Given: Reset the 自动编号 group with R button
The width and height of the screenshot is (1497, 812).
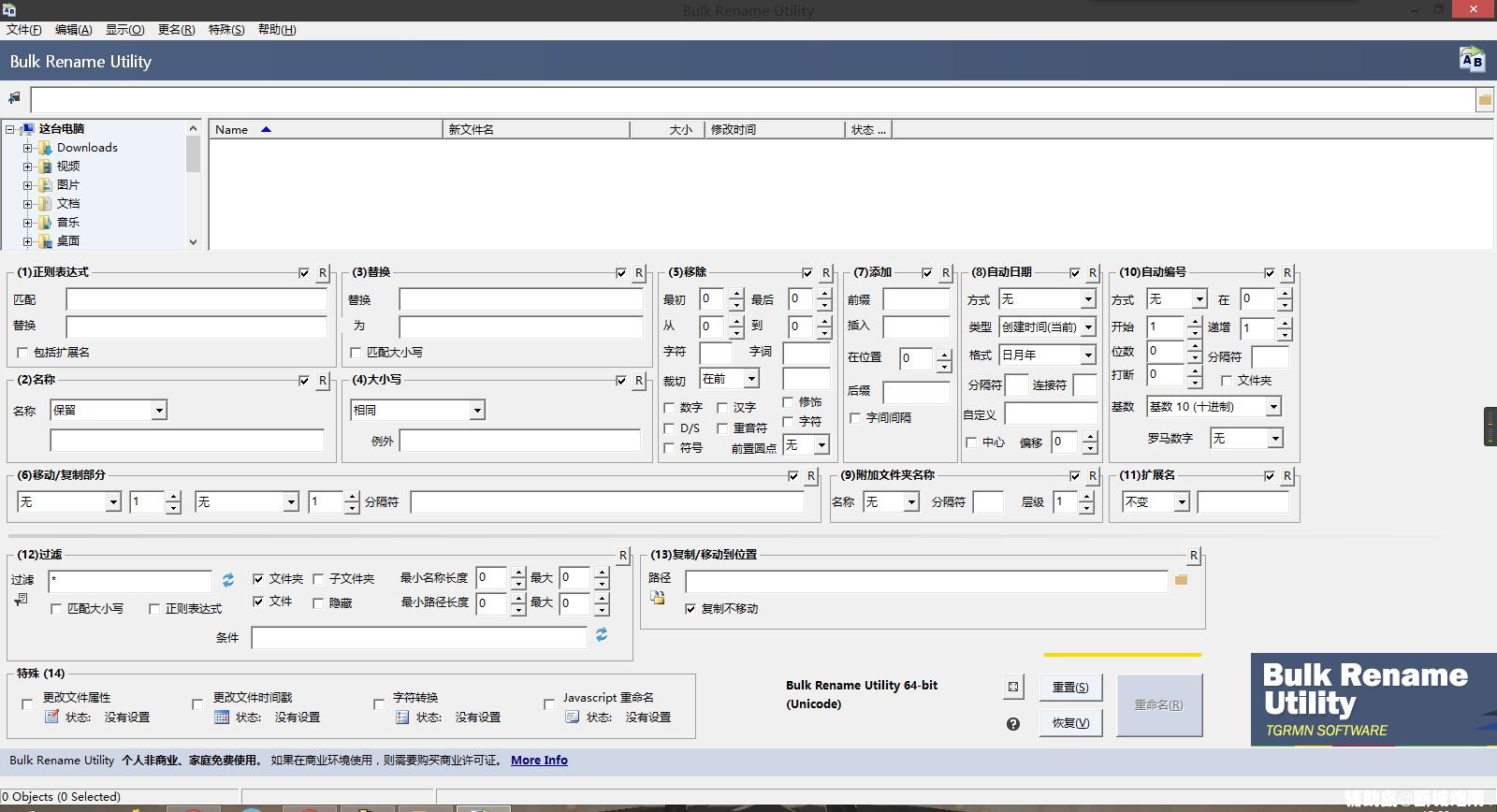Looking at the screenshot, I should click(1287, 273).
